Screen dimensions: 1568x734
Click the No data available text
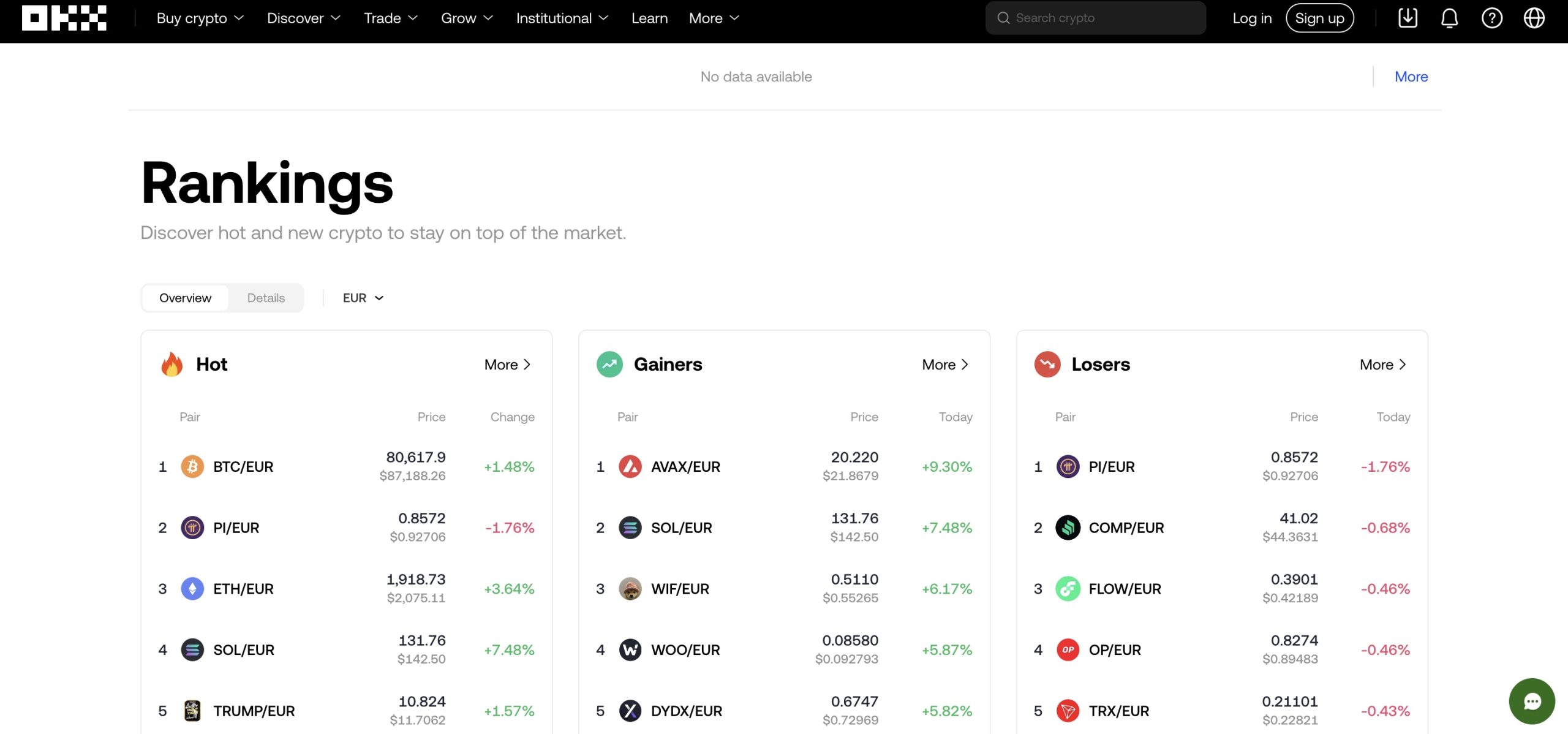coord(756,77)
